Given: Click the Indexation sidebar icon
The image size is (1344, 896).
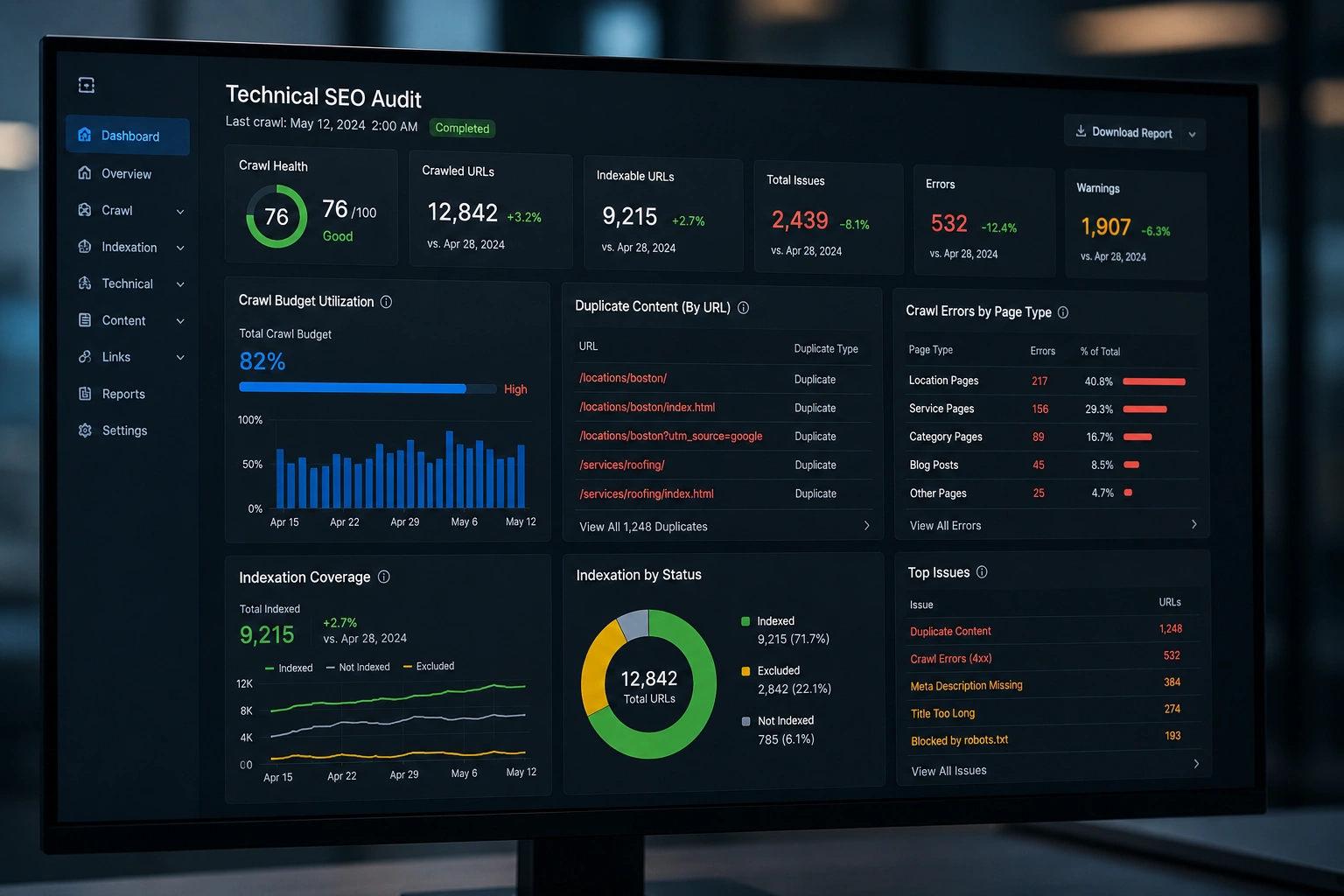Looking at the screenshot, I should point(85,247).
